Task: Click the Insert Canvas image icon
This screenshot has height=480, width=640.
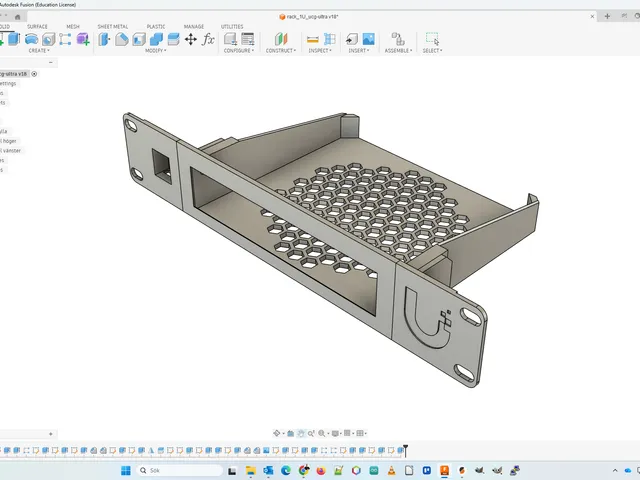Action: click(369, 39)
